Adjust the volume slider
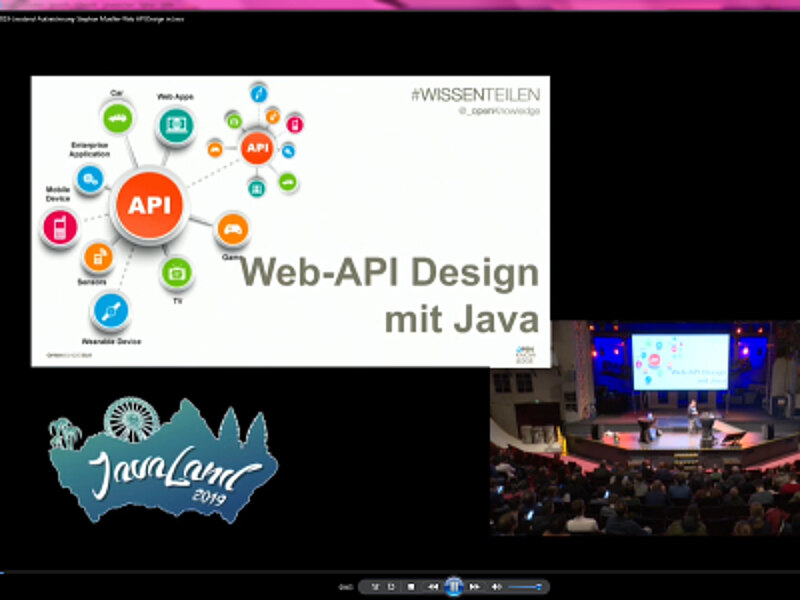Viewport: 800px width, 600px height. (x=524, y=586)
